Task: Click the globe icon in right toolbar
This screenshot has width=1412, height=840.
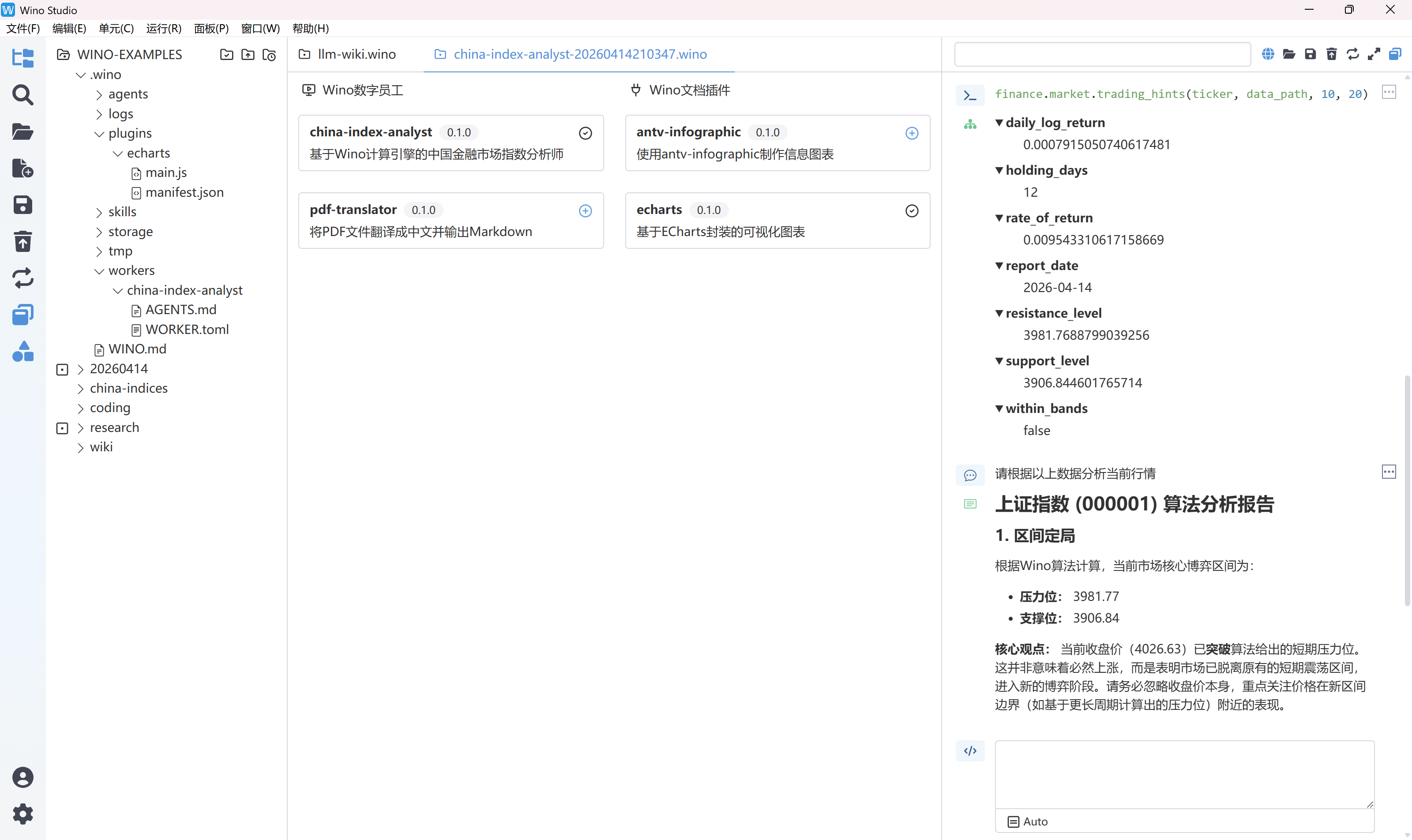Action: [x=1268, y=54]
